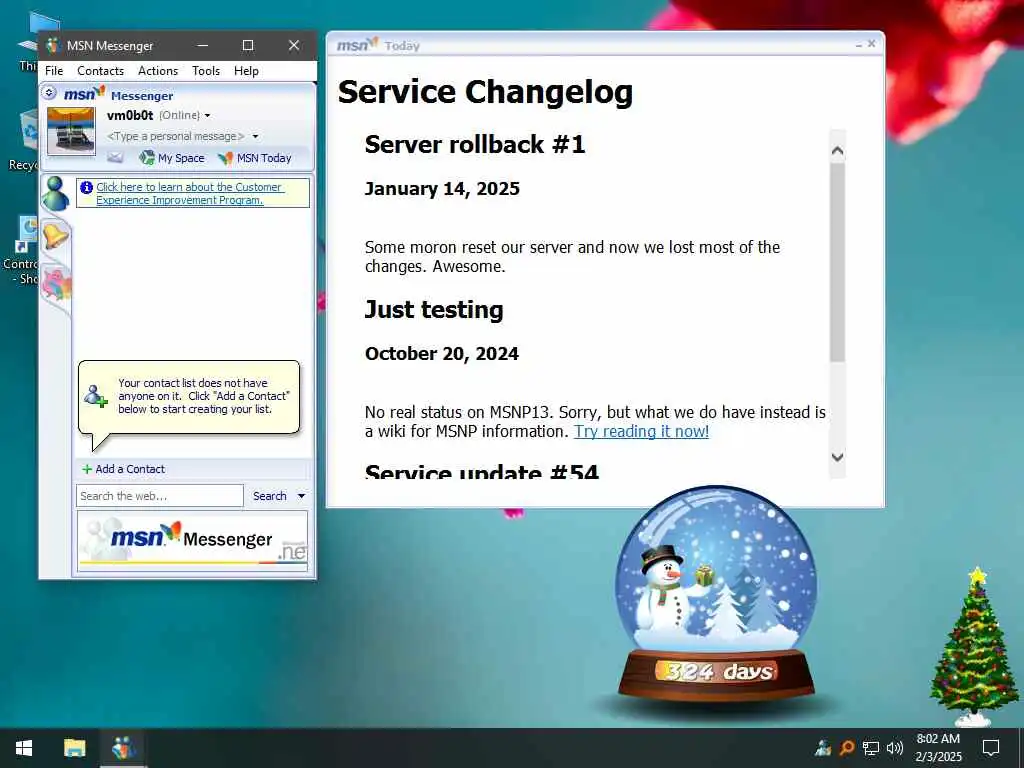Open MSN Today butterfly button

click(x=255, y=158)
